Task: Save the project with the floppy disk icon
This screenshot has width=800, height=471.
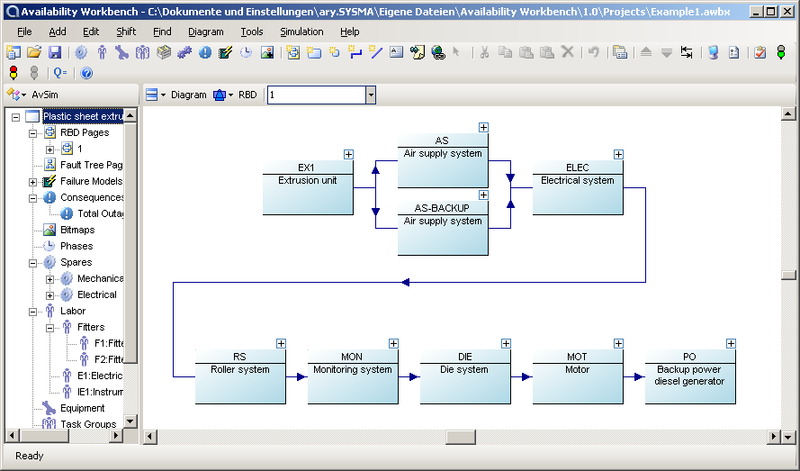Action: 55,52
